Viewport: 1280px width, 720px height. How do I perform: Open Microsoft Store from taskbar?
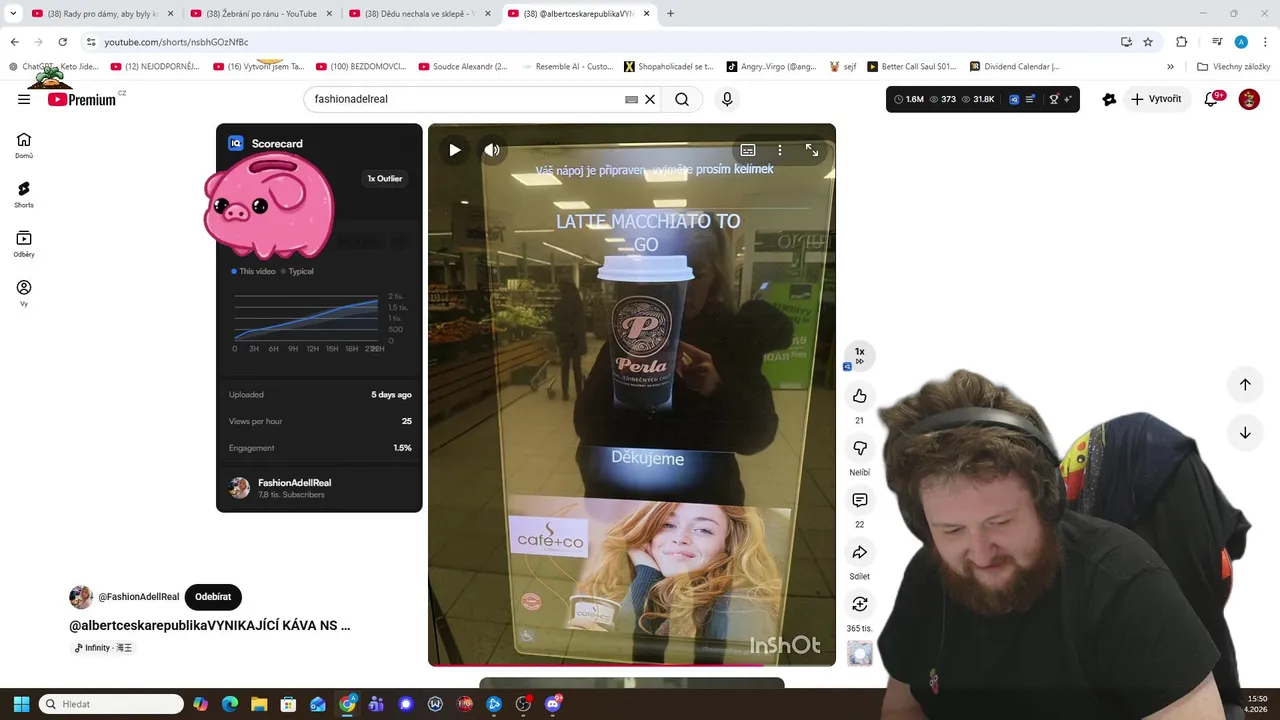pos(288,704)
